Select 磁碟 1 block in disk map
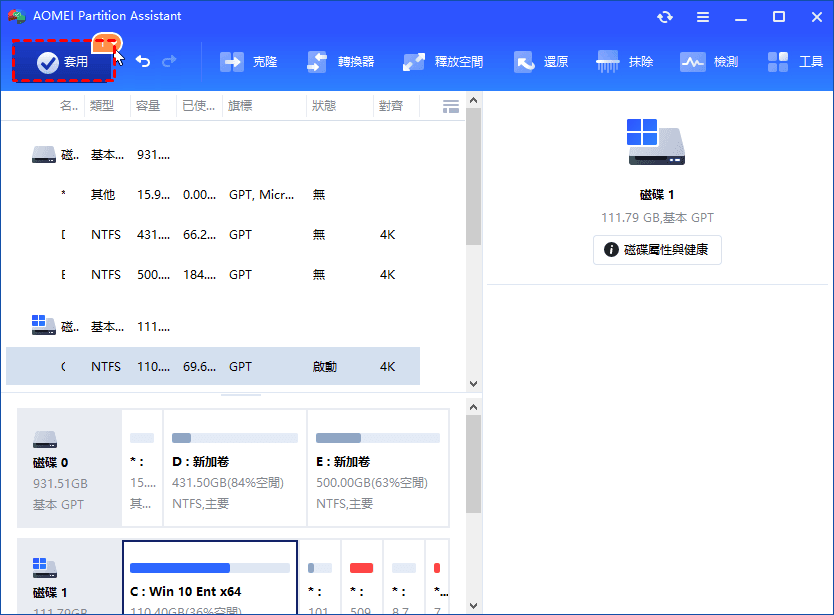This screenshot has height=615, width=834. (70, 577)
